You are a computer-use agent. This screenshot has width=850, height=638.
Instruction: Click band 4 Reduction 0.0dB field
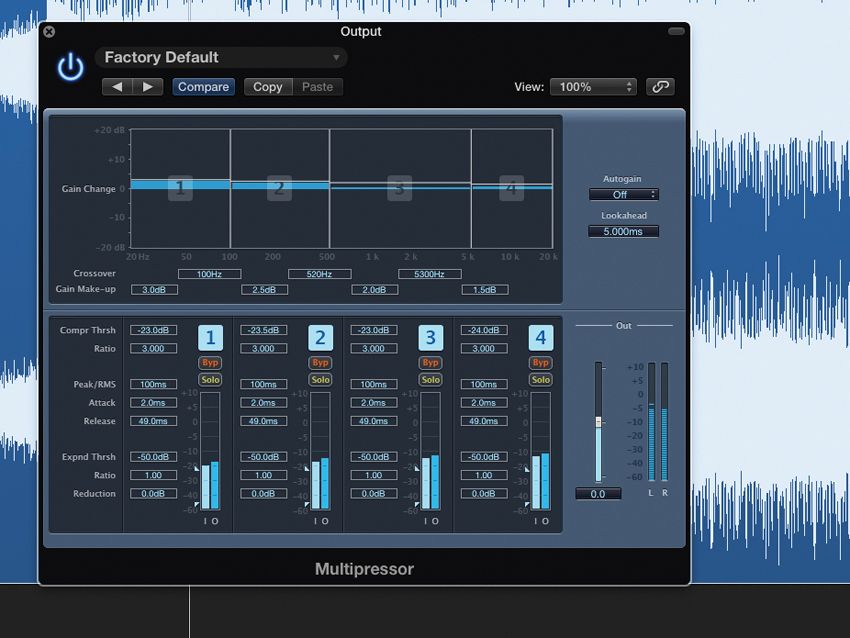click(484, 494)
